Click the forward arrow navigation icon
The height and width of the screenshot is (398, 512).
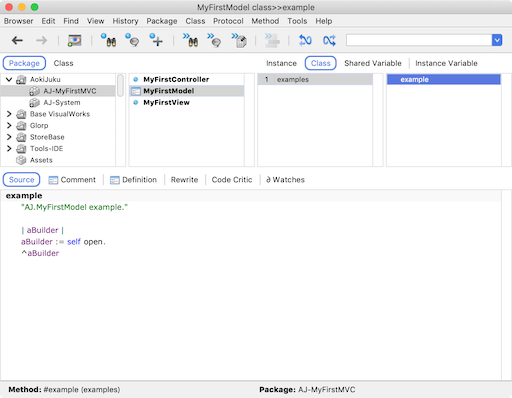[x=42, y=41]
